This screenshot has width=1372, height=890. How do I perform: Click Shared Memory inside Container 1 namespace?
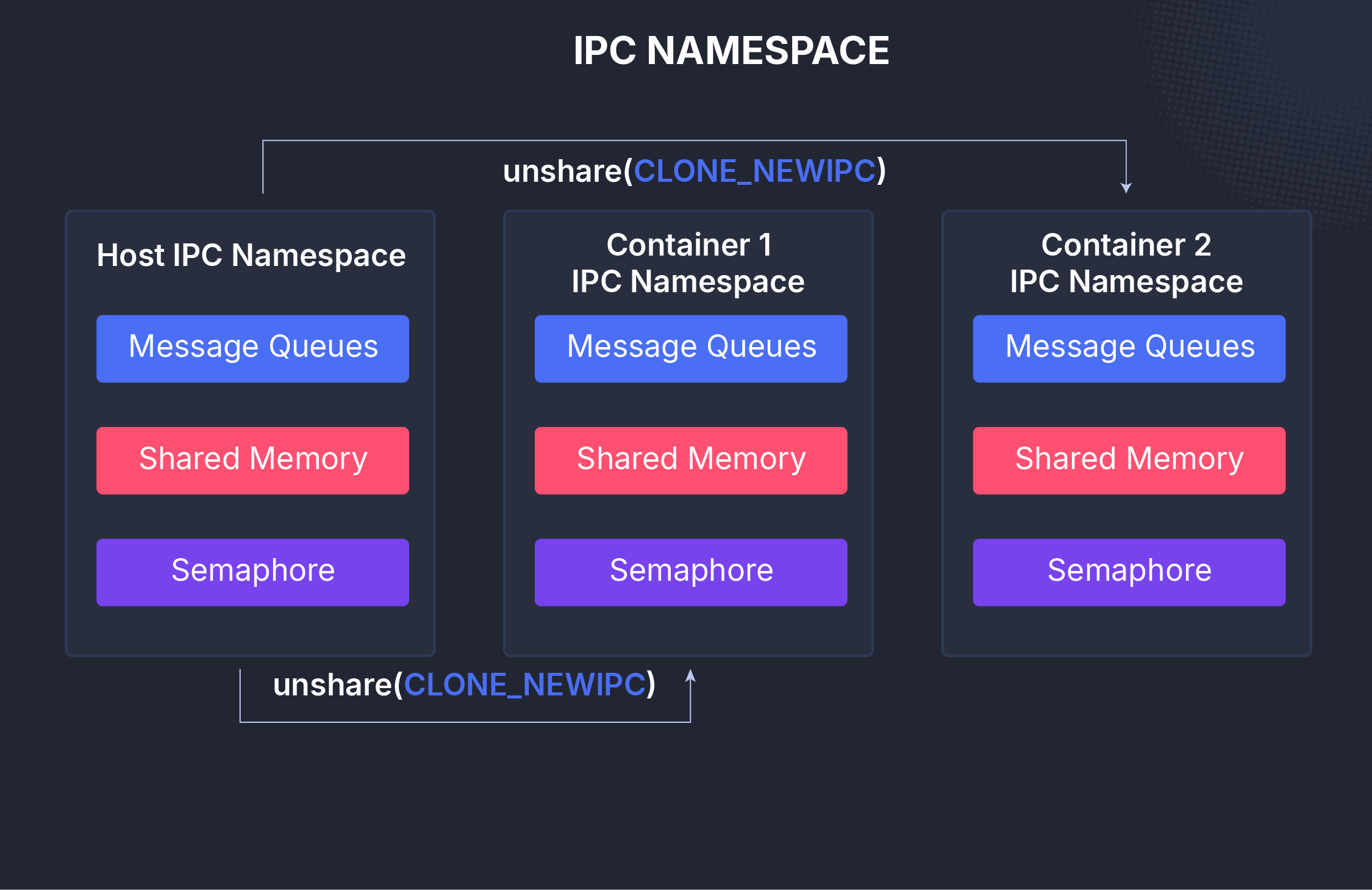690,459
